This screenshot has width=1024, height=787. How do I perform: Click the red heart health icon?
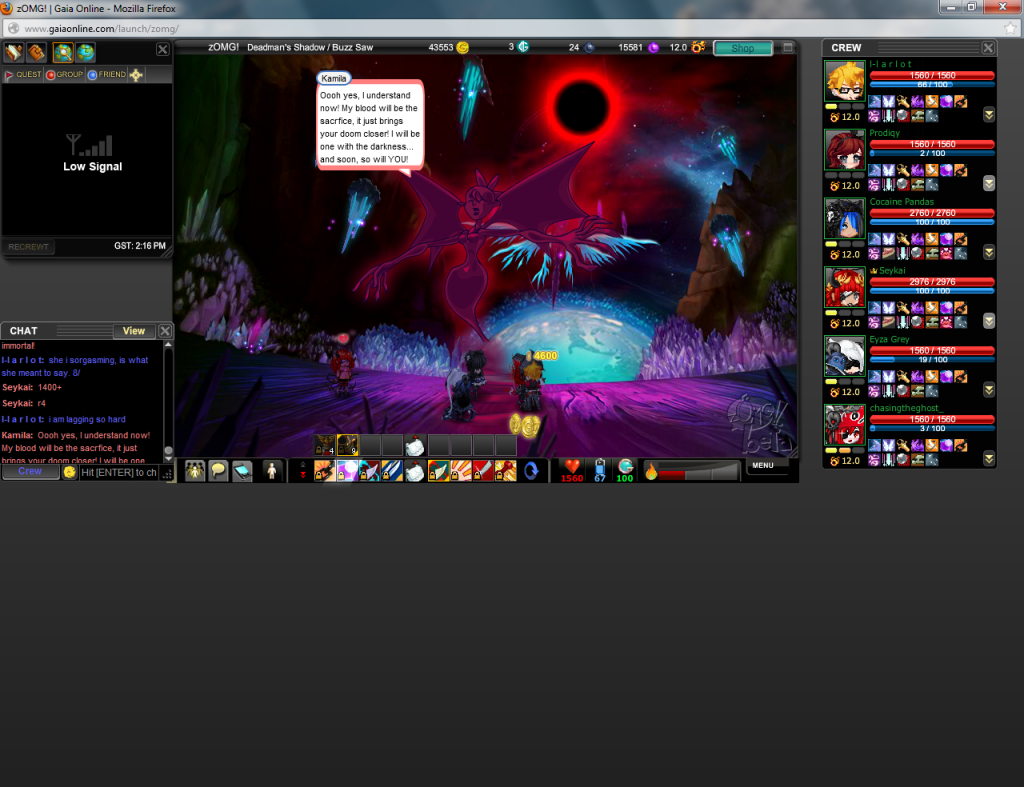(572, 466)
